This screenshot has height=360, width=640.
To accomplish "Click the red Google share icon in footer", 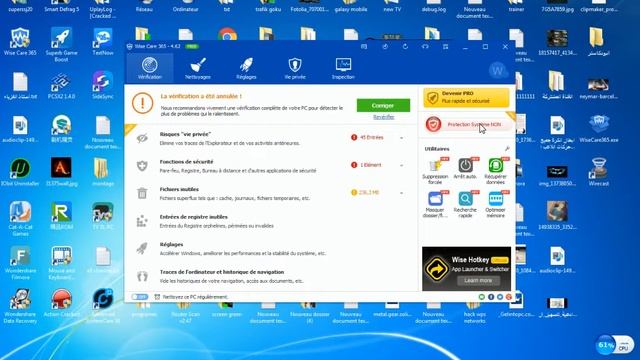I will click(509, 297).
